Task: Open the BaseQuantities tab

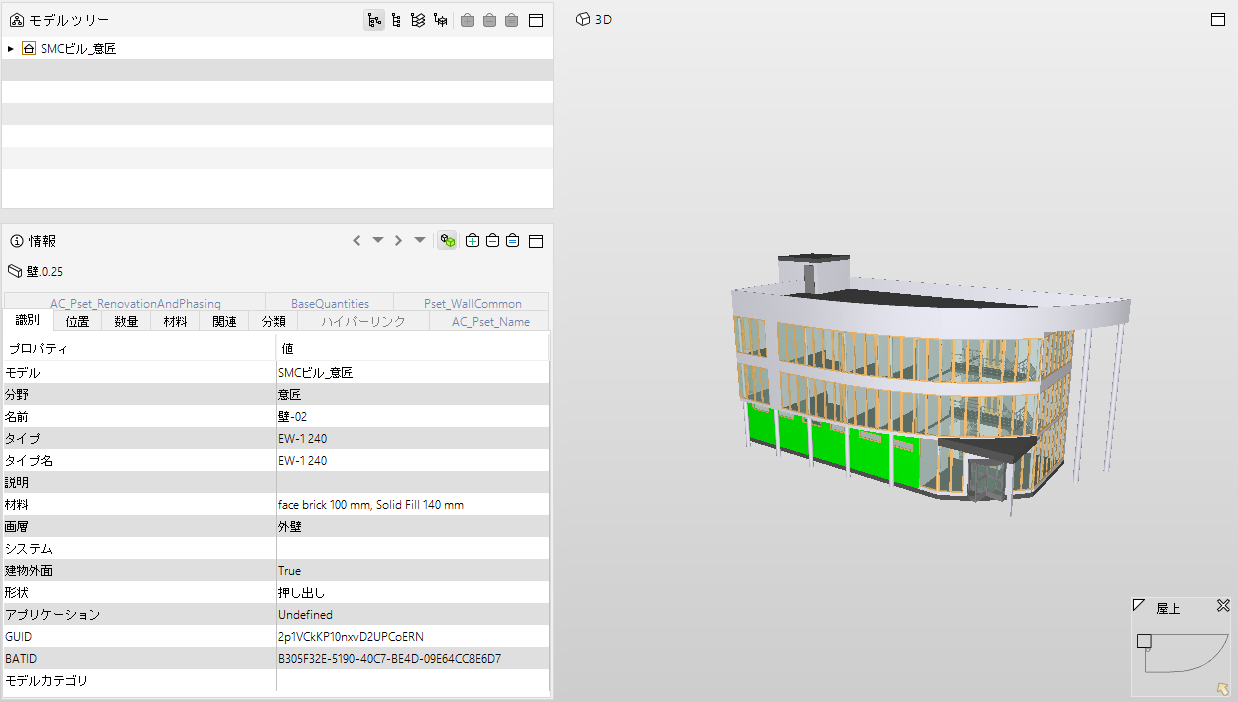Action: [330, 303]
